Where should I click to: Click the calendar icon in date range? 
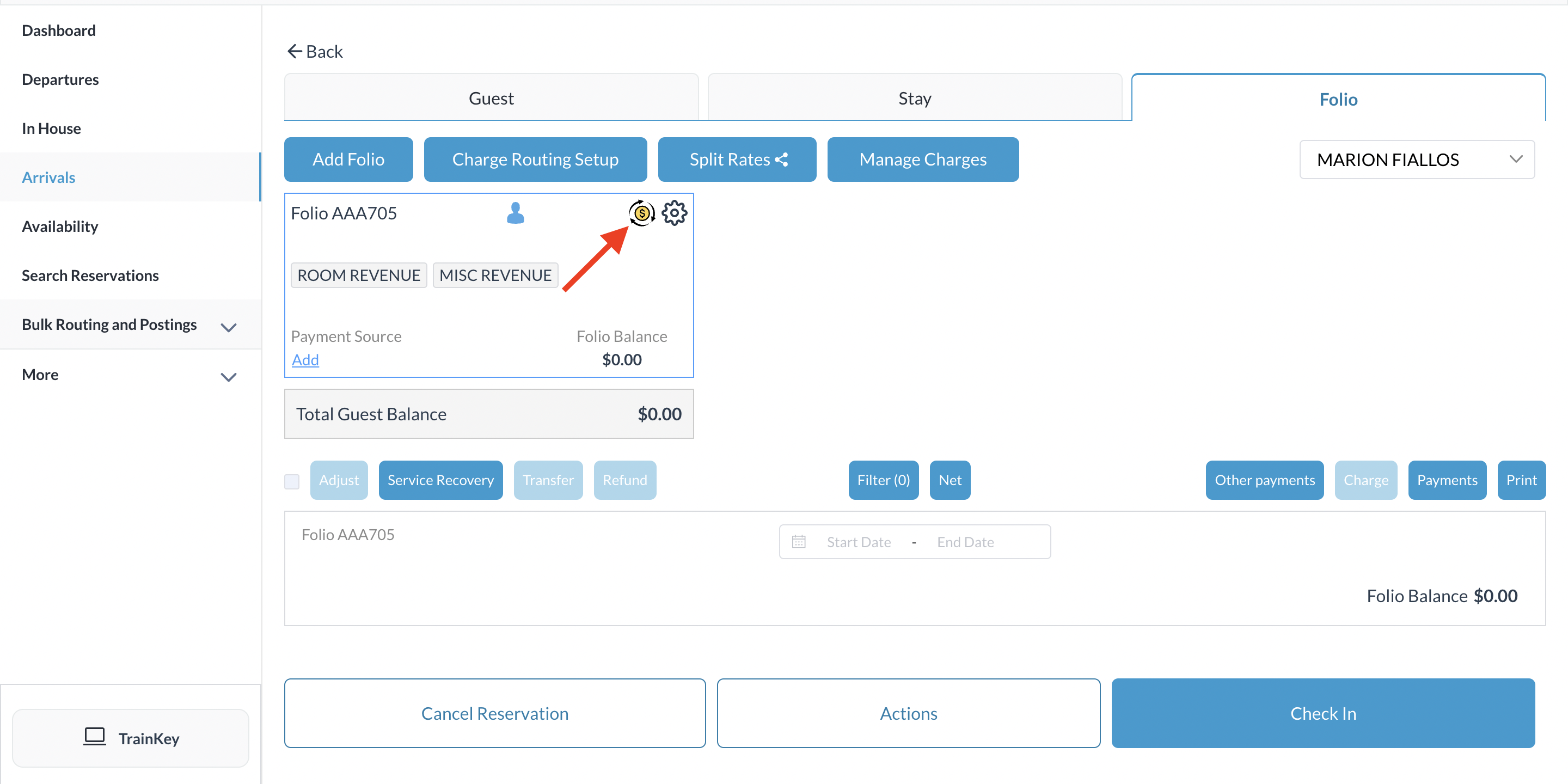coord(799,541)
